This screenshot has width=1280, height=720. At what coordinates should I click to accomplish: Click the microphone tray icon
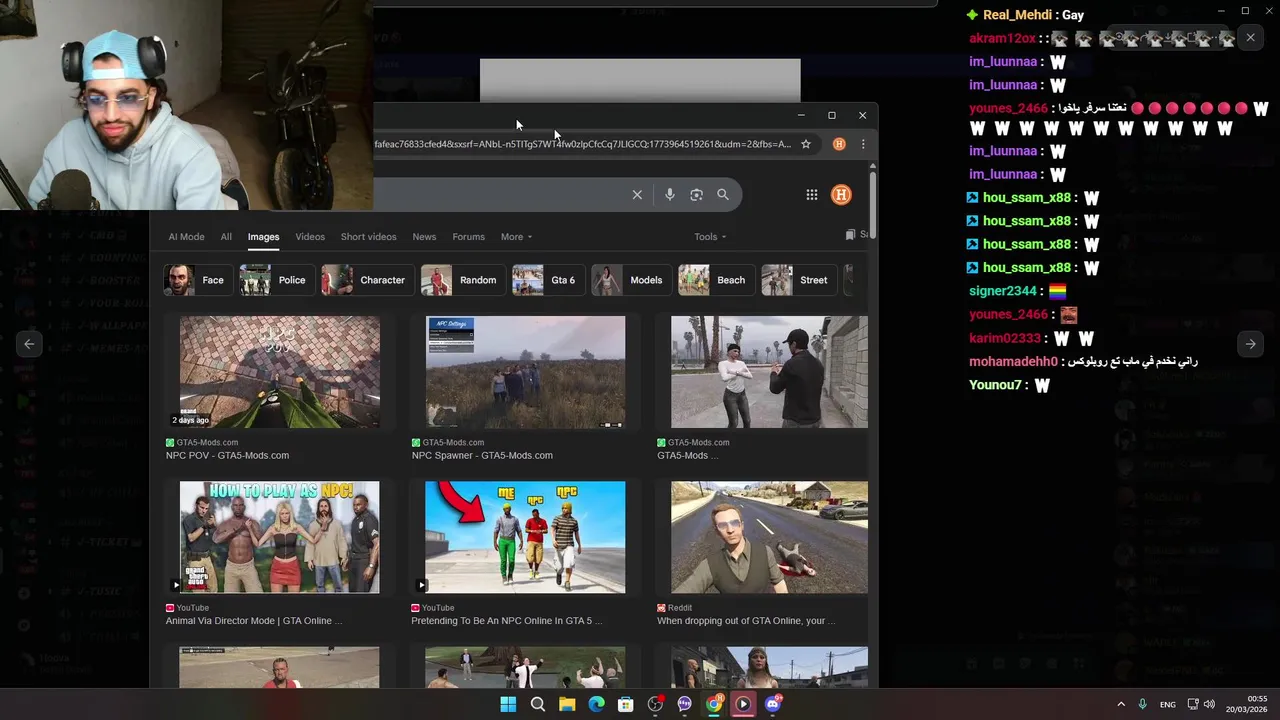(x=1142, y=704)
